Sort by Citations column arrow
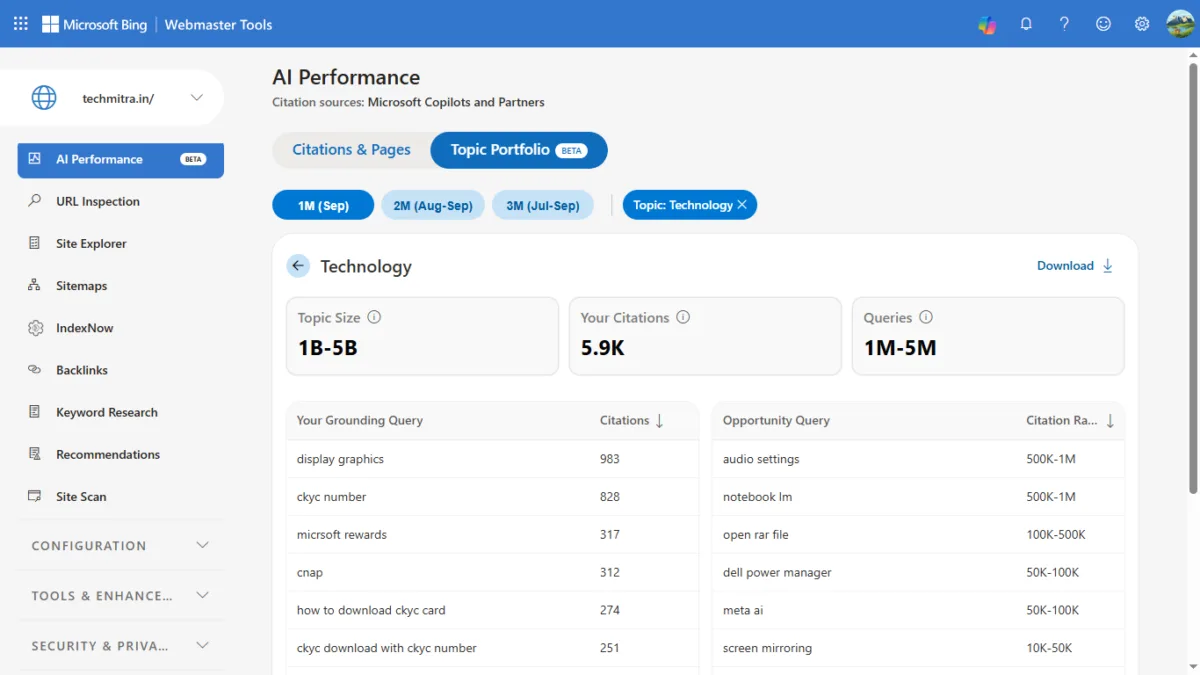 pyautogui.click(x=659, y=421)
